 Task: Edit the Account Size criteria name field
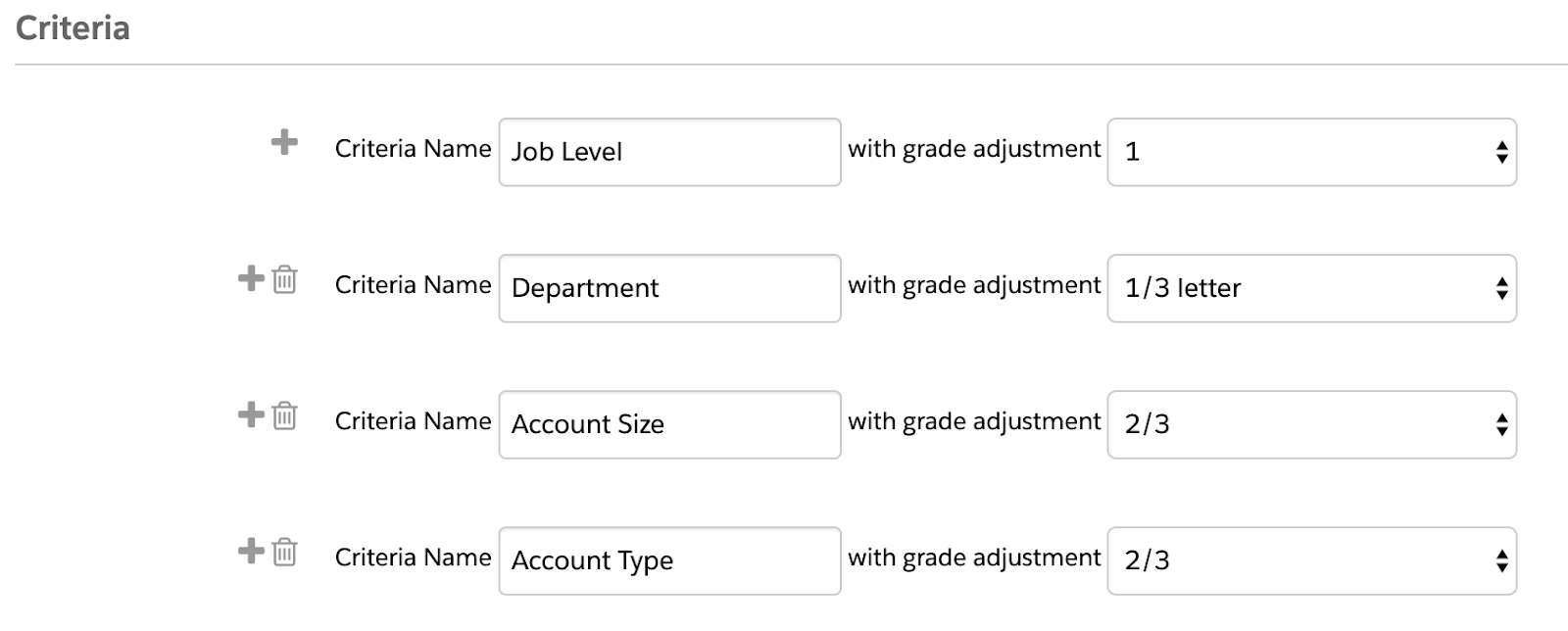pyautogui.click(x=669, y=424)
